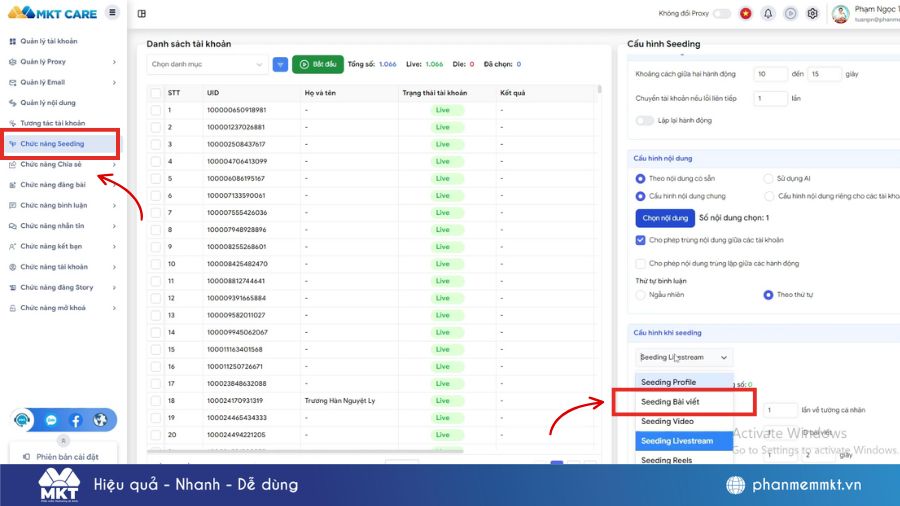
Task: Click the Chức năng đăng bài sidebar icon
Action: (13, 185)
